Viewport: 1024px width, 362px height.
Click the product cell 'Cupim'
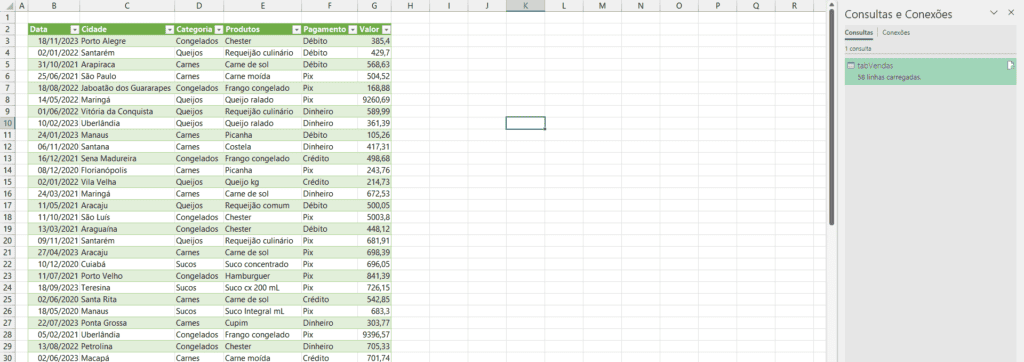click(x=263, y=323)
